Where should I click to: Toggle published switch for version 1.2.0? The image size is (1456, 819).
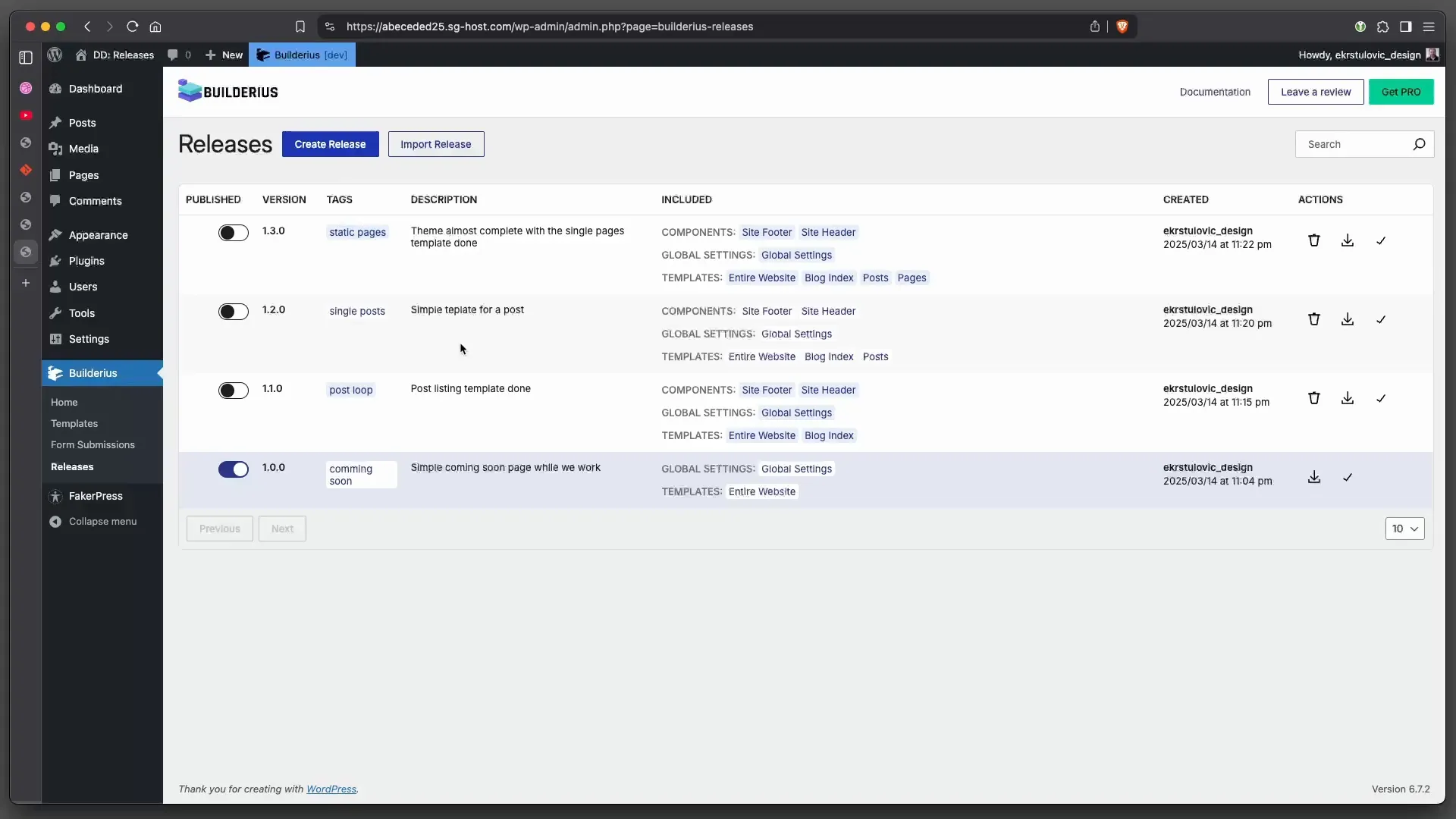tap(233, 312)
